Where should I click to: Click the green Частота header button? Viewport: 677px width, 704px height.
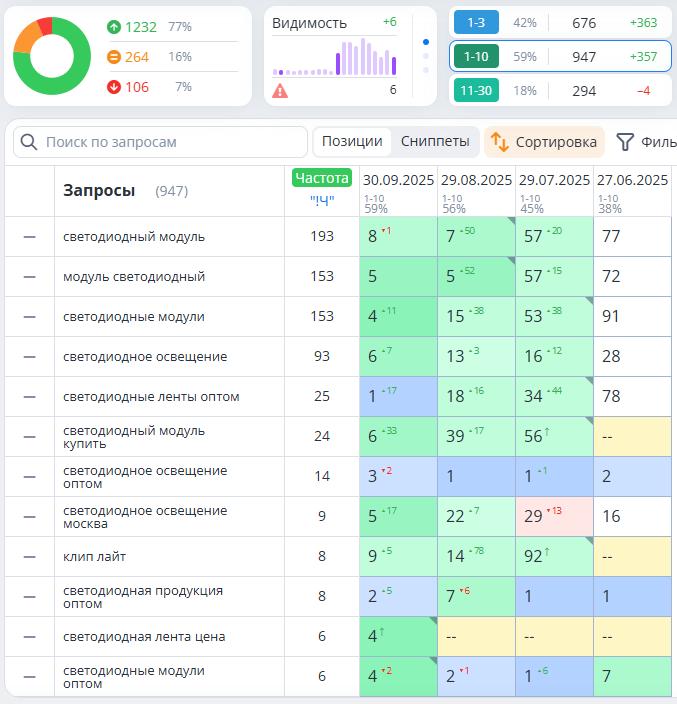point(321,178)
